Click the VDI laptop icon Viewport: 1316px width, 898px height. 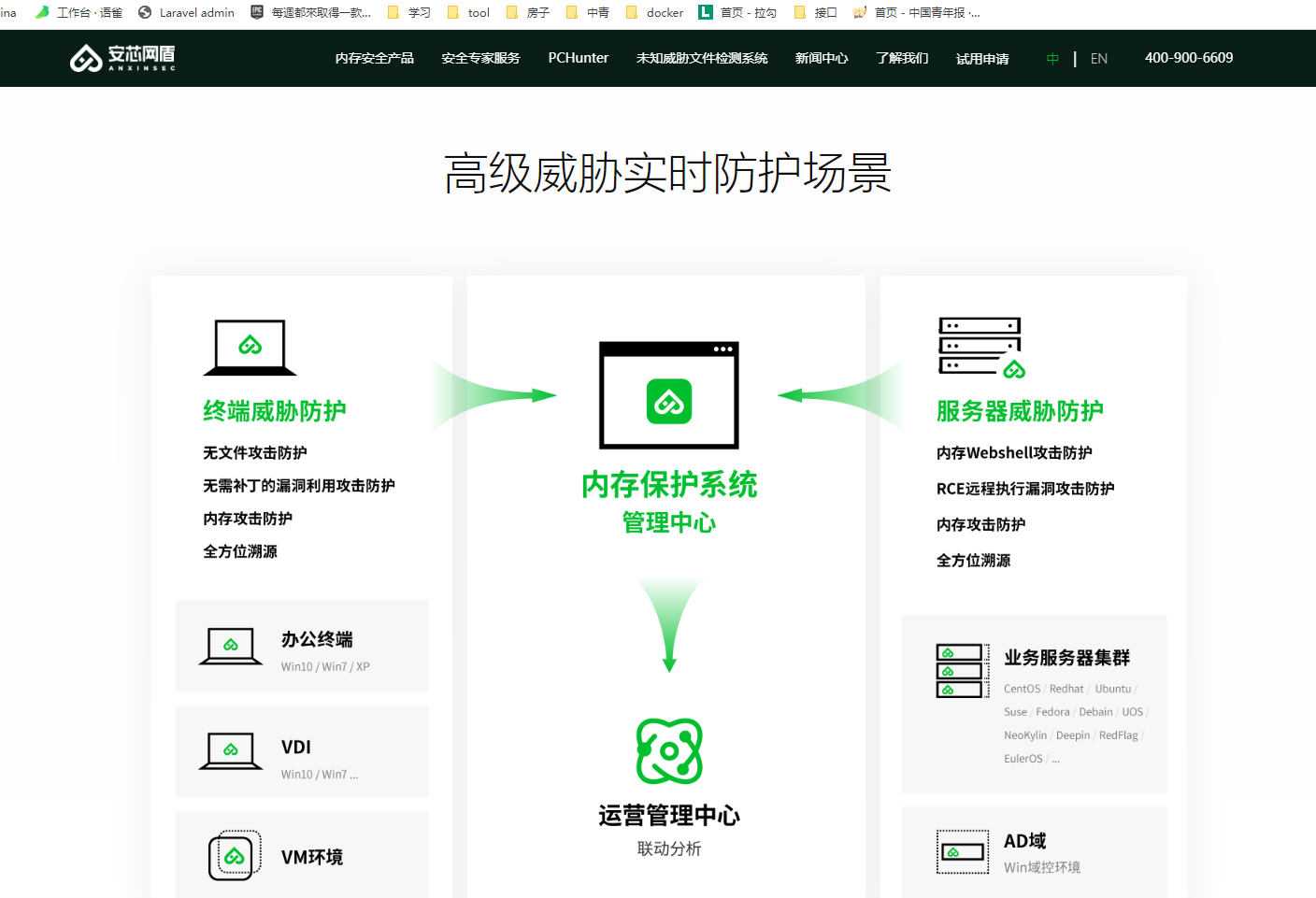[x=231, y=751]
